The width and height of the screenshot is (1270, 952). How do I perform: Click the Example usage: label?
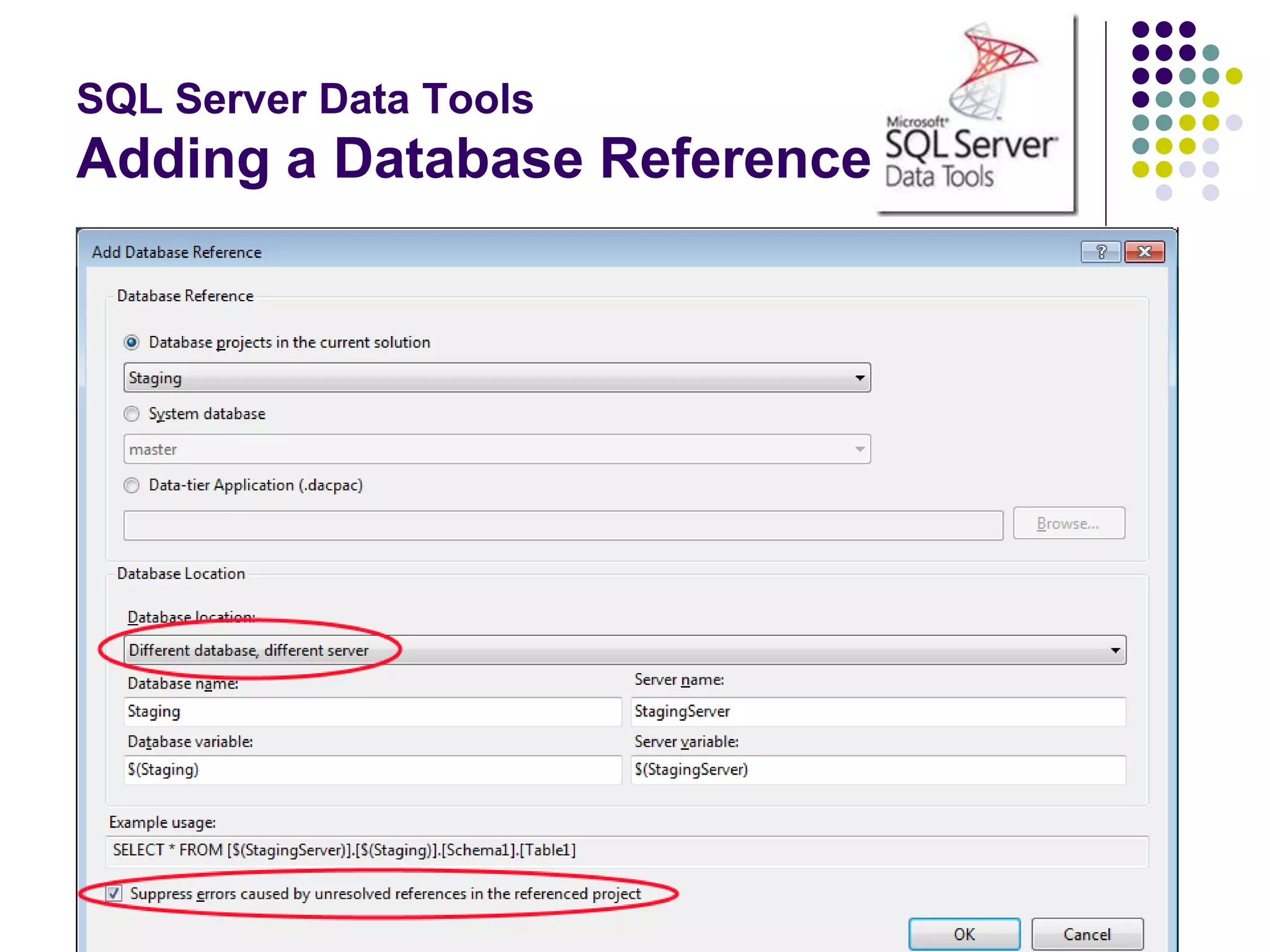[162, 822]
